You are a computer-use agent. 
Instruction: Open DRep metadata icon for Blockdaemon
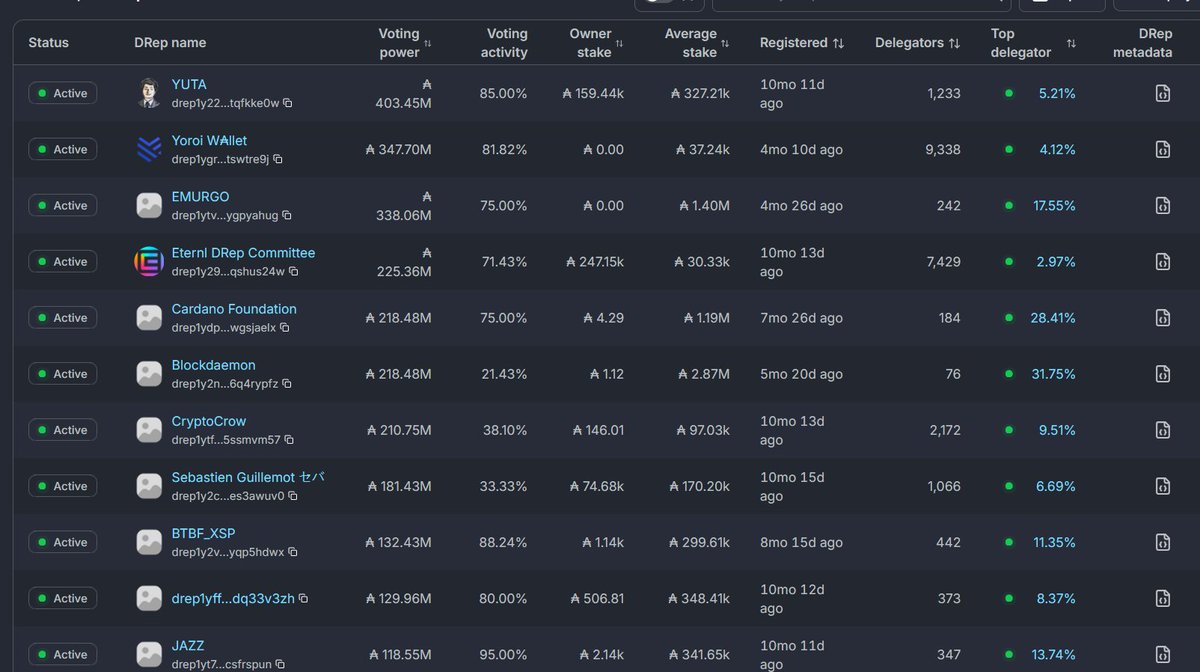pos(1162,374)
